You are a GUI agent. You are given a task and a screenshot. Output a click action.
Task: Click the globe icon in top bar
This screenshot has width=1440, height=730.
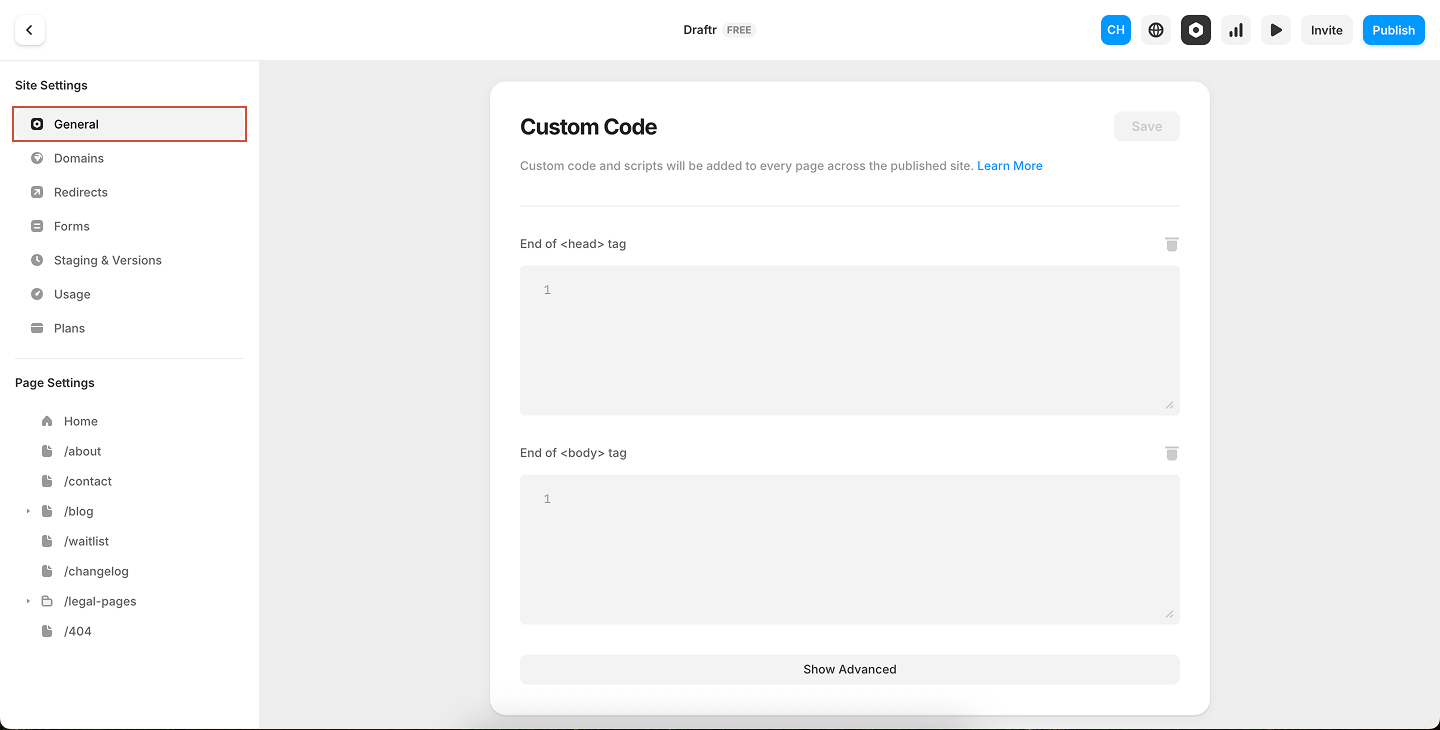click(1156, 30)
